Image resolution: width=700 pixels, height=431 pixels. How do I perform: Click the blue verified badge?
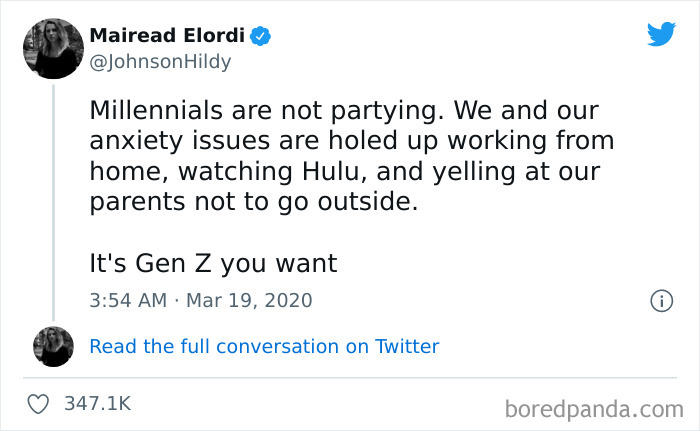coord(261,36)
